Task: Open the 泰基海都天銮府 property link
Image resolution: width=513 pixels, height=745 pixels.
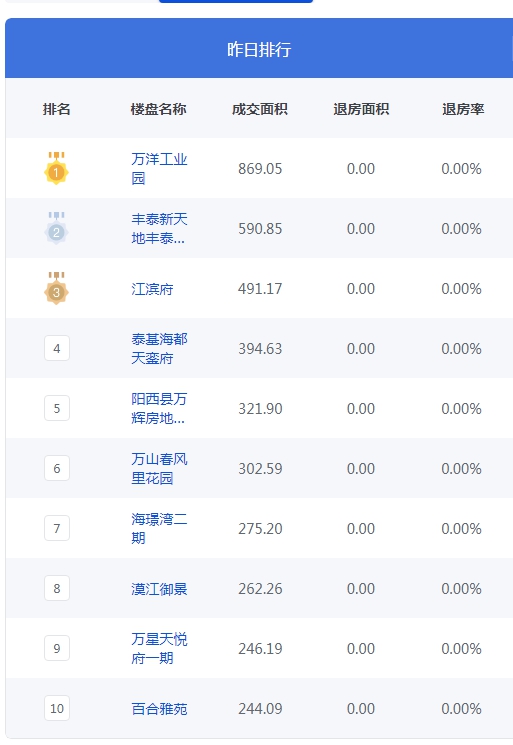Action: [159, 348]
